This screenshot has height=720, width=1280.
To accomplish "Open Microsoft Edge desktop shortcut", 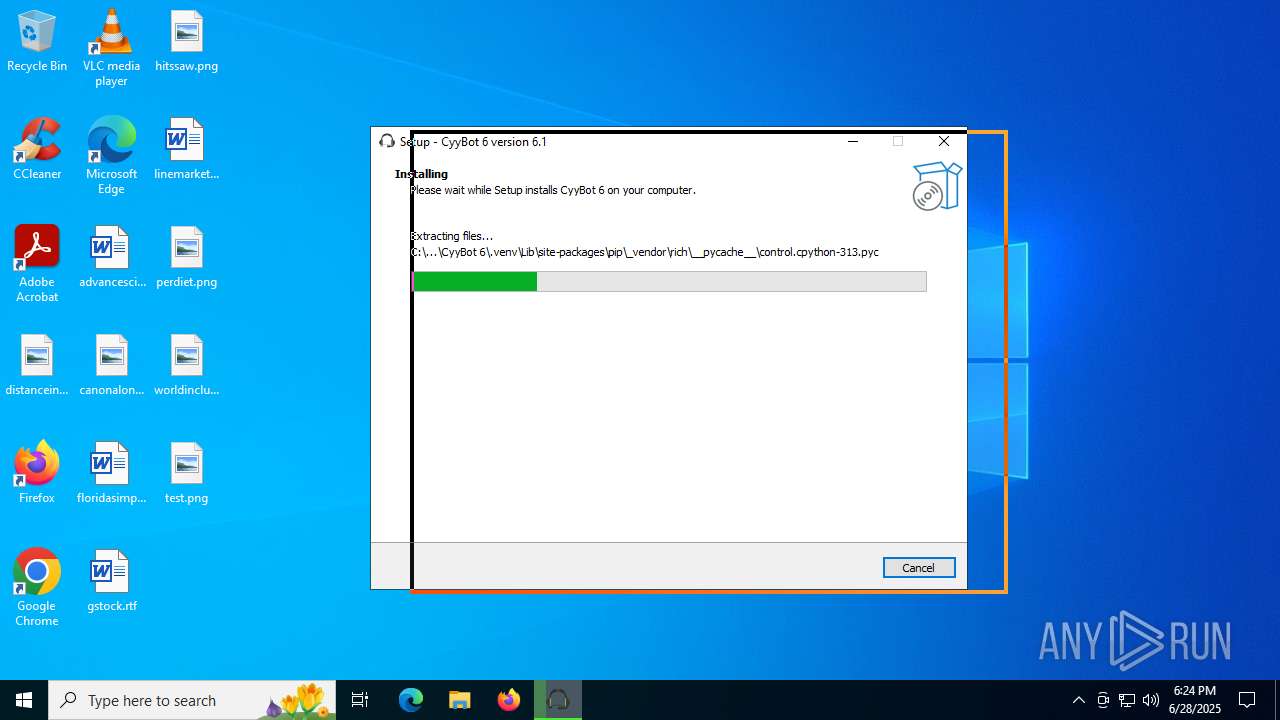I will click(111, 156).
